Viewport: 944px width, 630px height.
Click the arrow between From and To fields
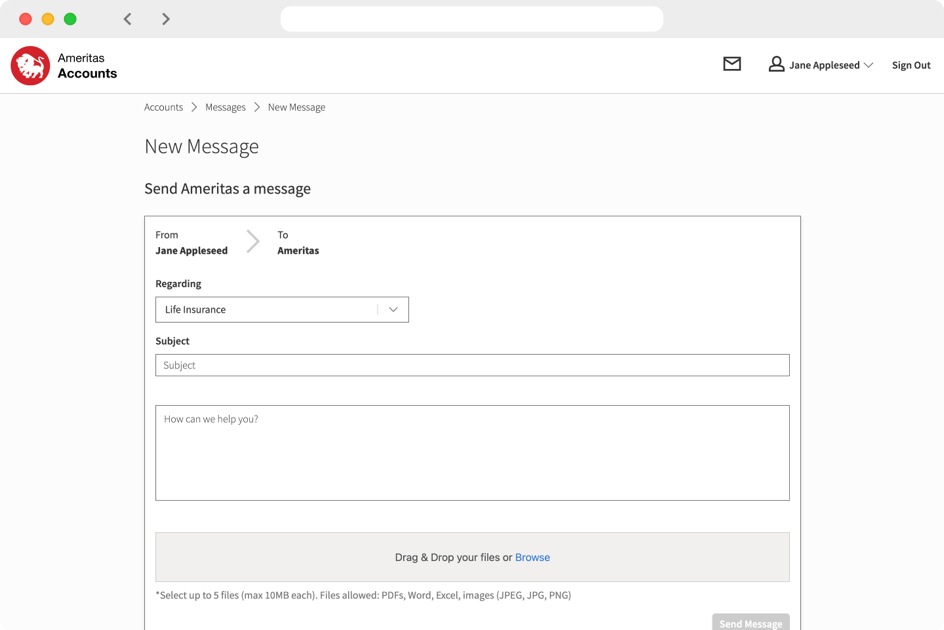pyautogui.click(x=251, y=241)
